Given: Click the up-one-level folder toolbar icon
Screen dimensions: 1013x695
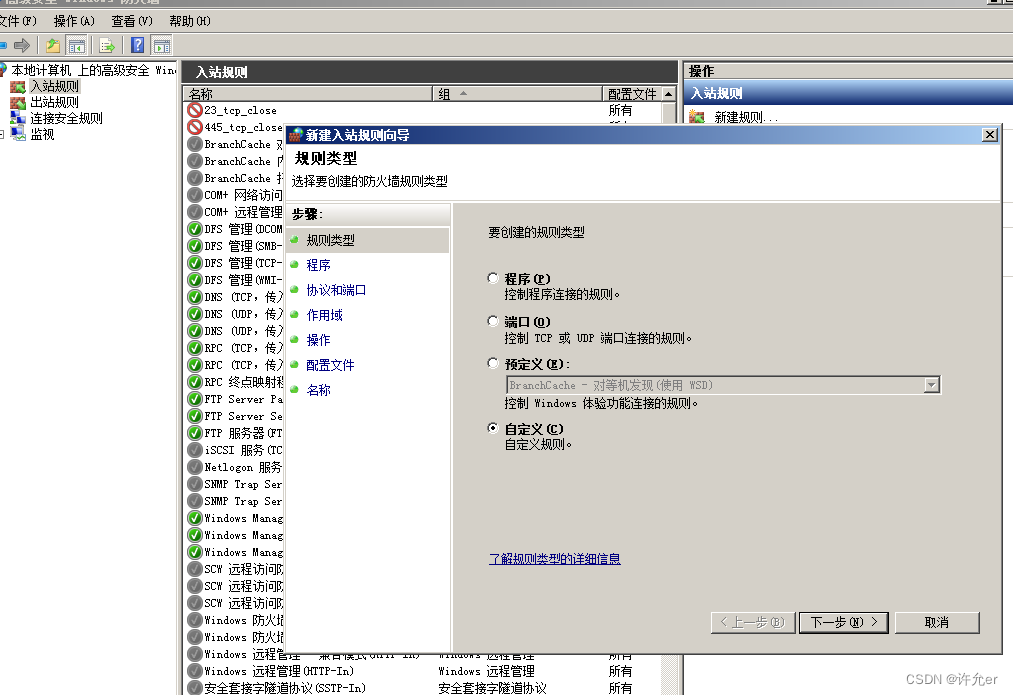Looking at the screenshot, I should point(53,46).
